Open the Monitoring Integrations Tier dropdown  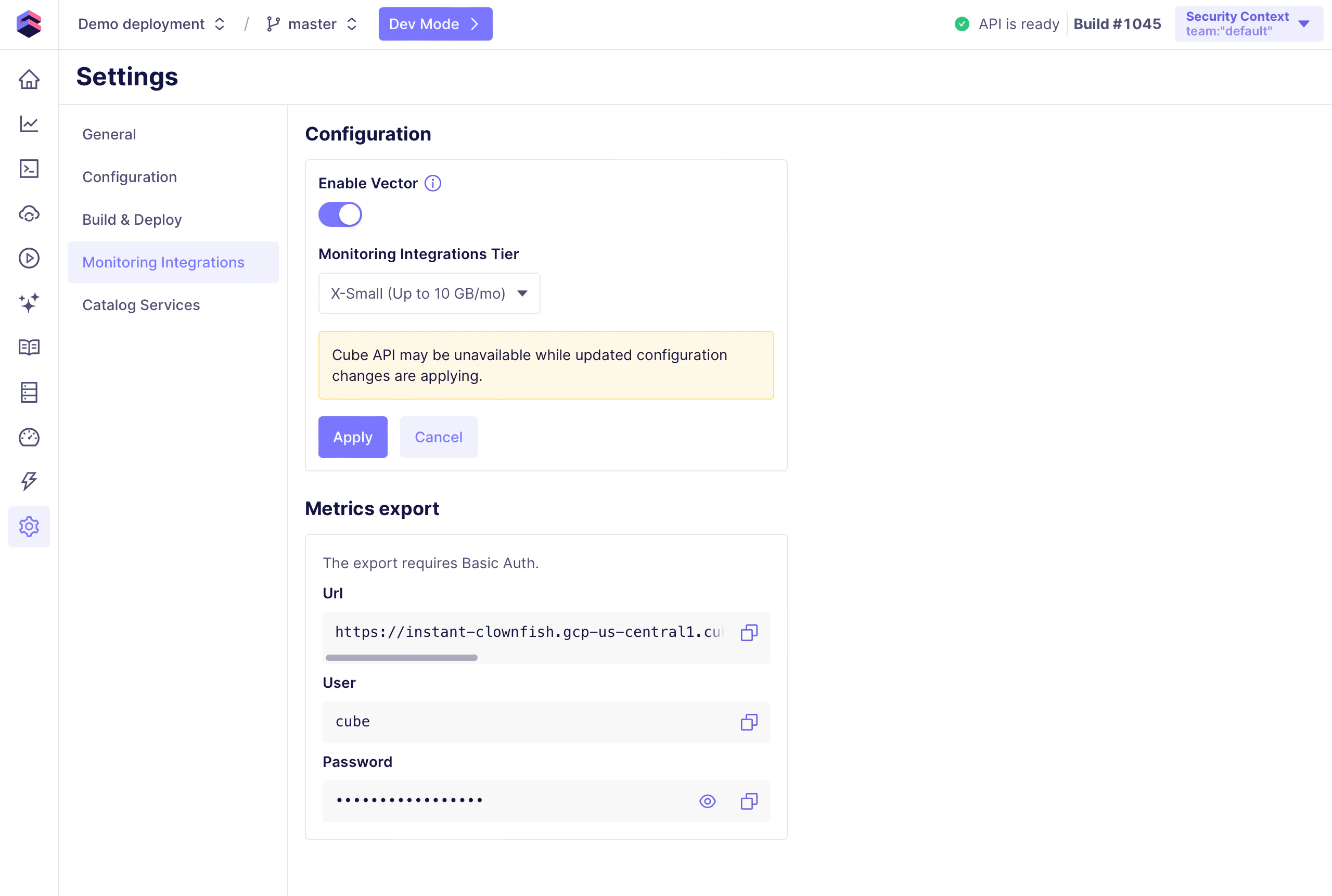click(x=429, y=293)
